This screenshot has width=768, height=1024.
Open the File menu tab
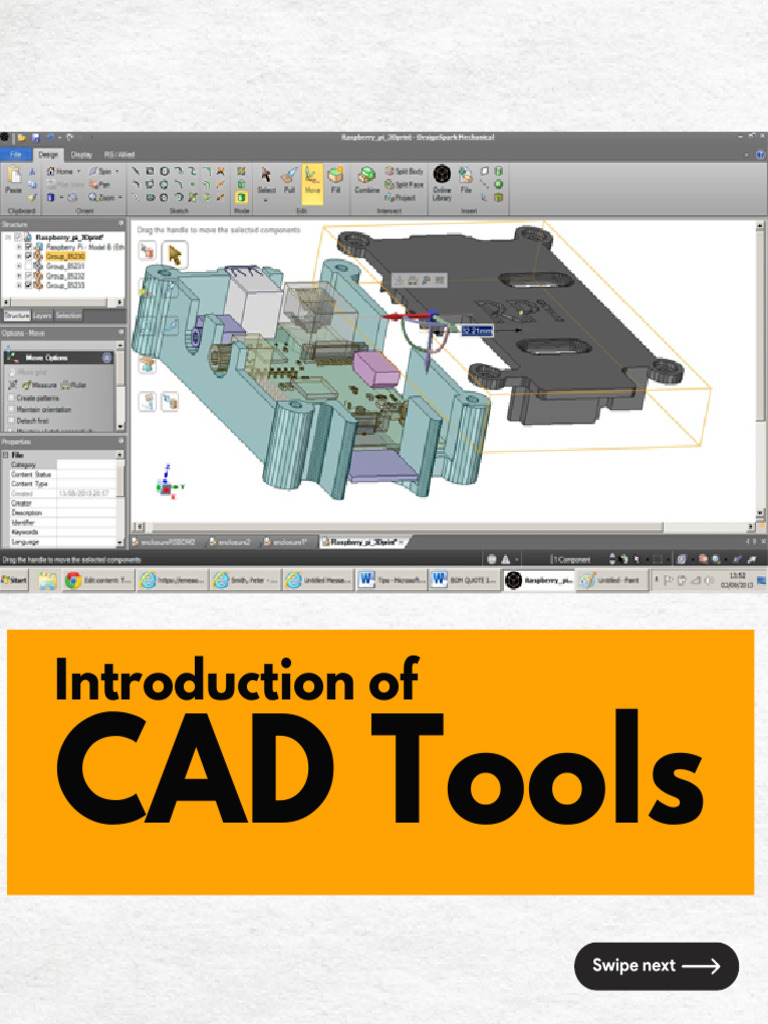[15, 154]
